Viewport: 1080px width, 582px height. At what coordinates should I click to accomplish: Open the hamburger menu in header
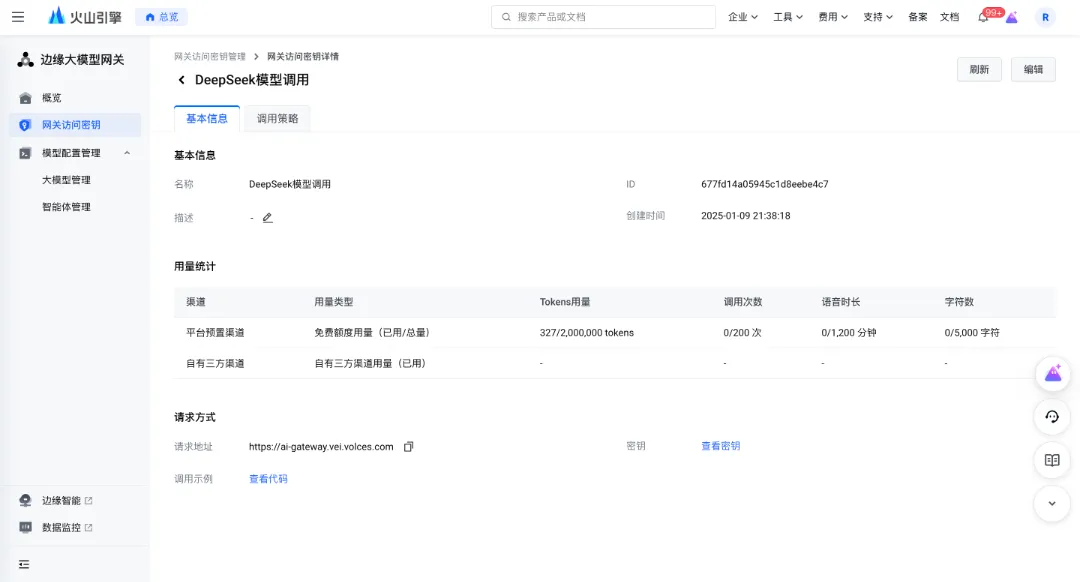pyautogui.click(x=18, y=17)
